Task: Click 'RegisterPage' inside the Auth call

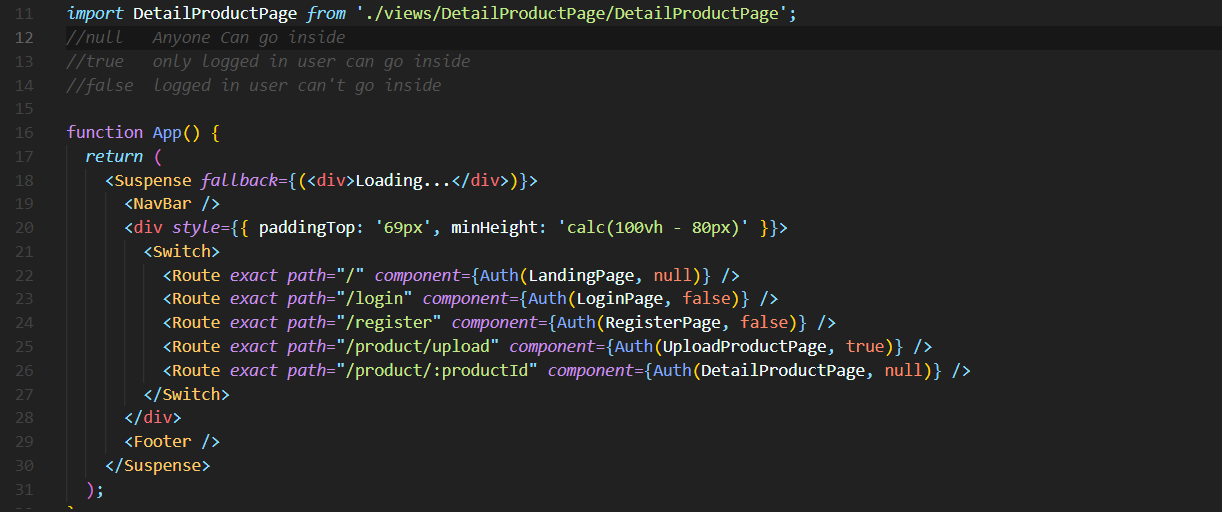Action: coord(664,324)
